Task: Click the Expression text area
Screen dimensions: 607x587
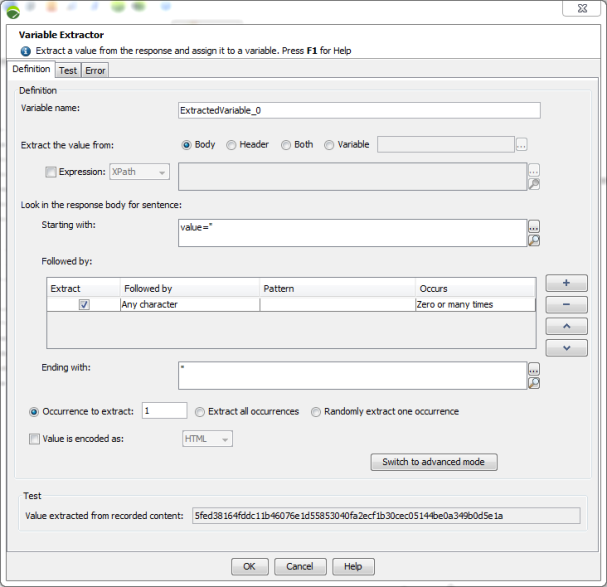Action: coord(353,177)
